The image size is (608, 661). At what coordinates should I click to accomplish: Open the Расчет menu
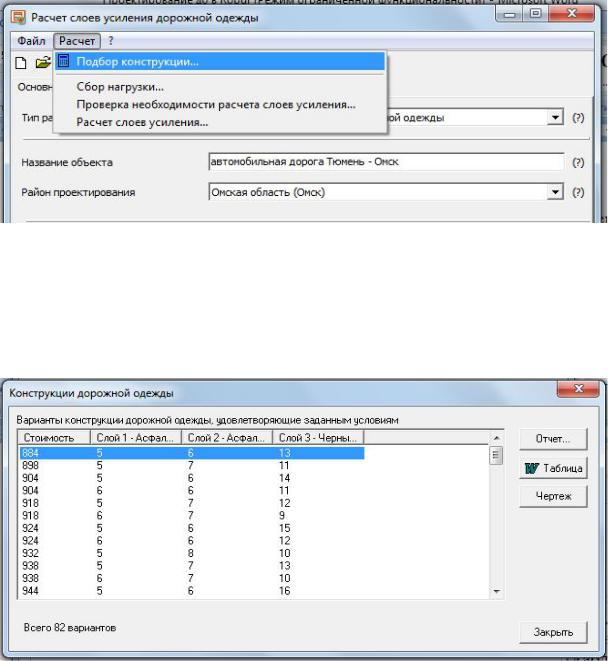(x=77, y=41)
